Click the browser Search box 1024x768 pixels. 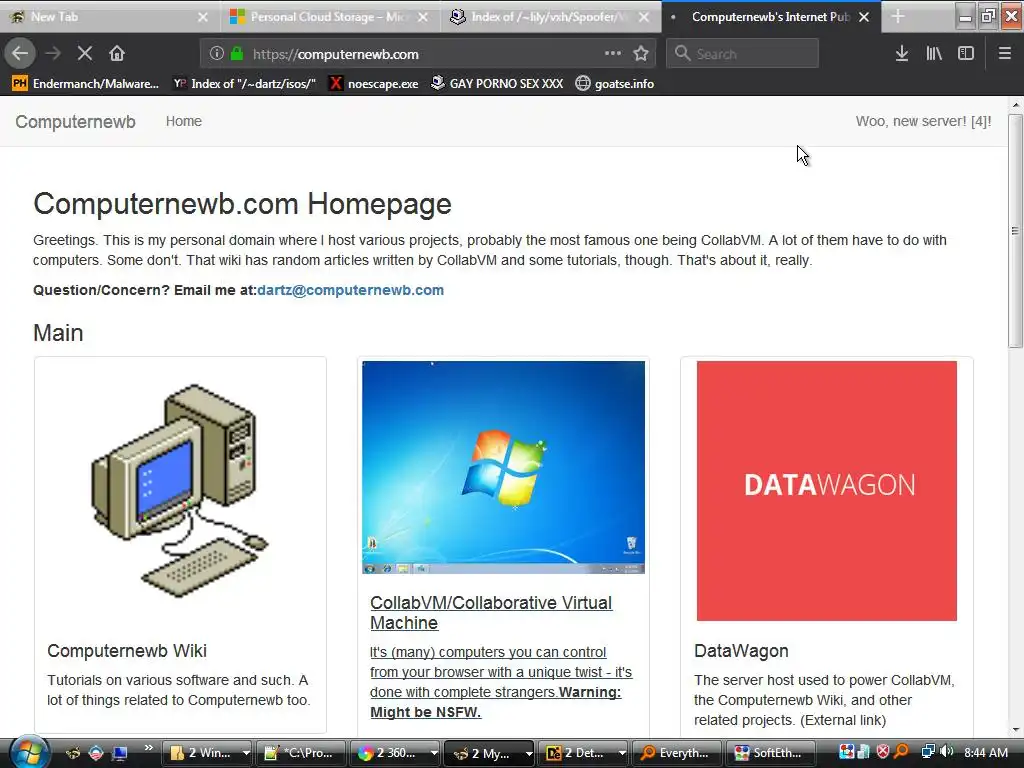click(x=743, y=54)
